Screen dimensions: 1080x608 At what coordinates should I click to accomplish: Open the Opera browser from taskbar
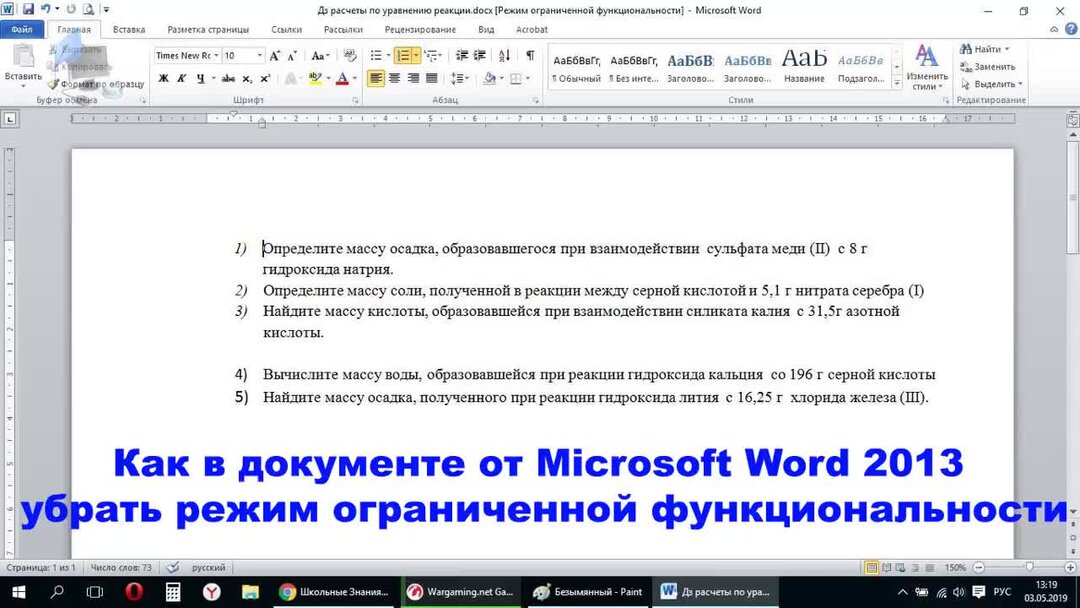(134, 591)
